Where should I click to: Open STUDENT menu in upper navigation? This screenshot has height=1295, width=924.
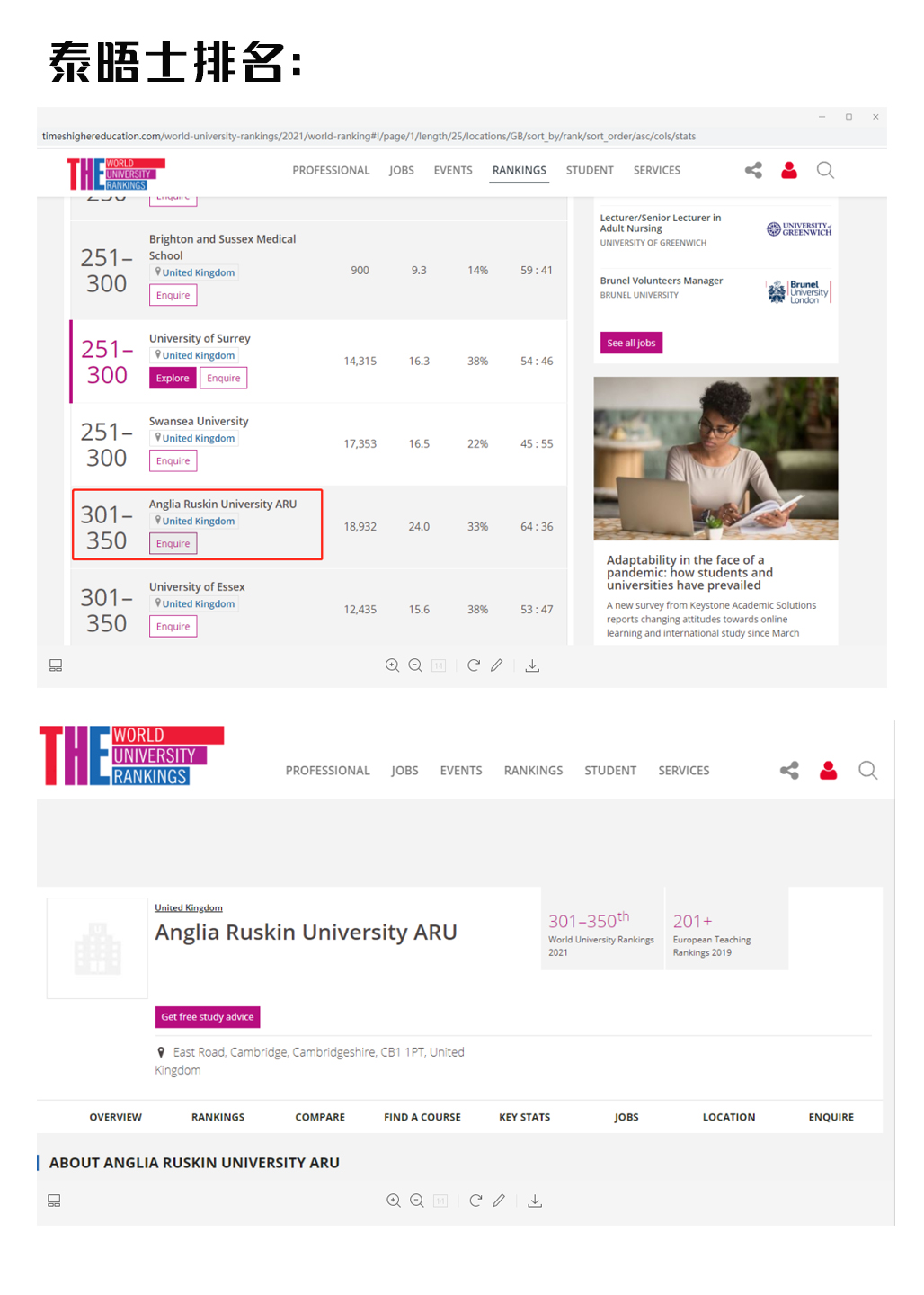point(590,170)
